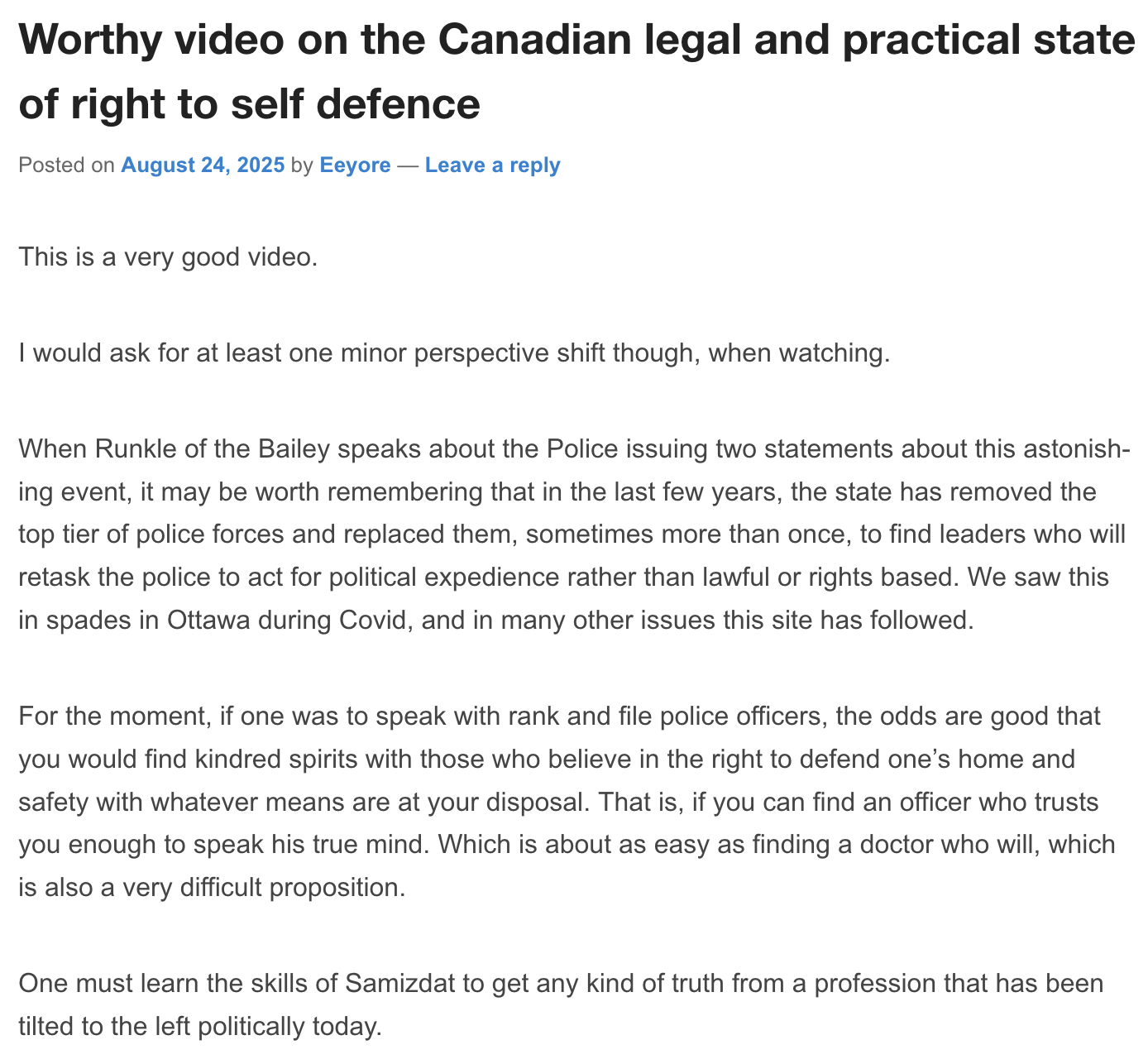Click the paragraph about a minor perspective shift
1148x1064 pixels.
(x=454, y=353)
